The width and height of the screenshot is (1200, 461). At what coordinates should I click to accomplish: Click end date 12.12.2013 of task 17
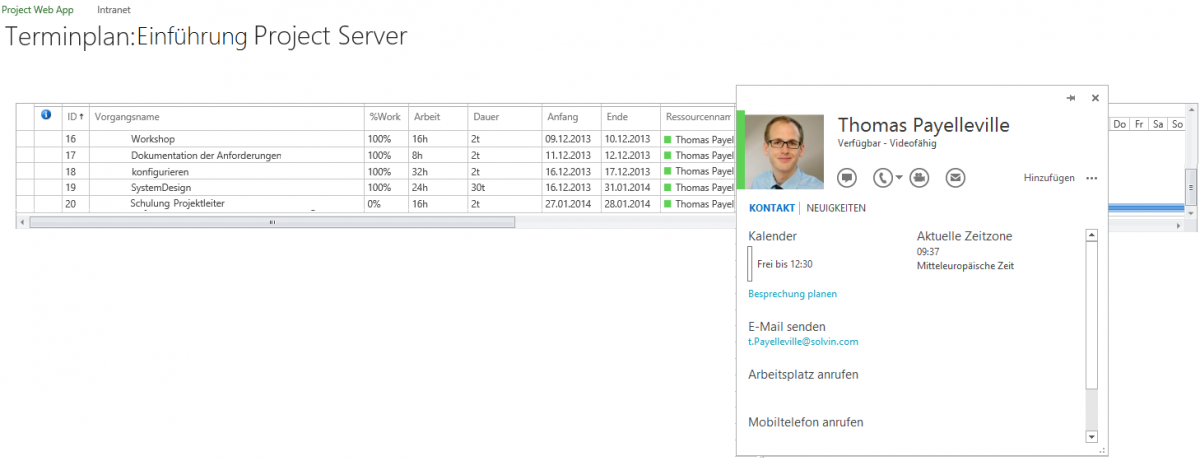(x=631, y=155)
